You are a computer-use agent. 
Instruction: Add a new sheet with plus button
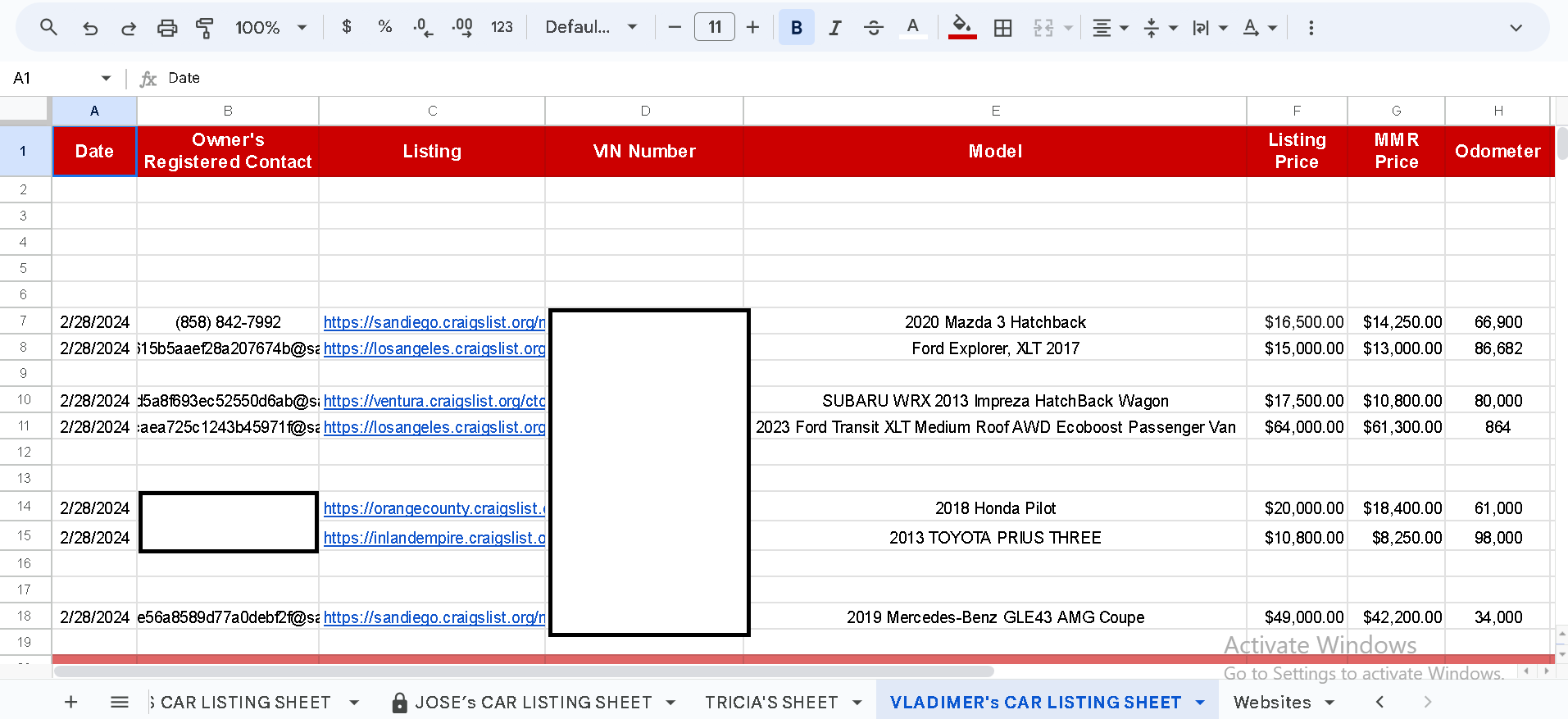pos(71,702)
